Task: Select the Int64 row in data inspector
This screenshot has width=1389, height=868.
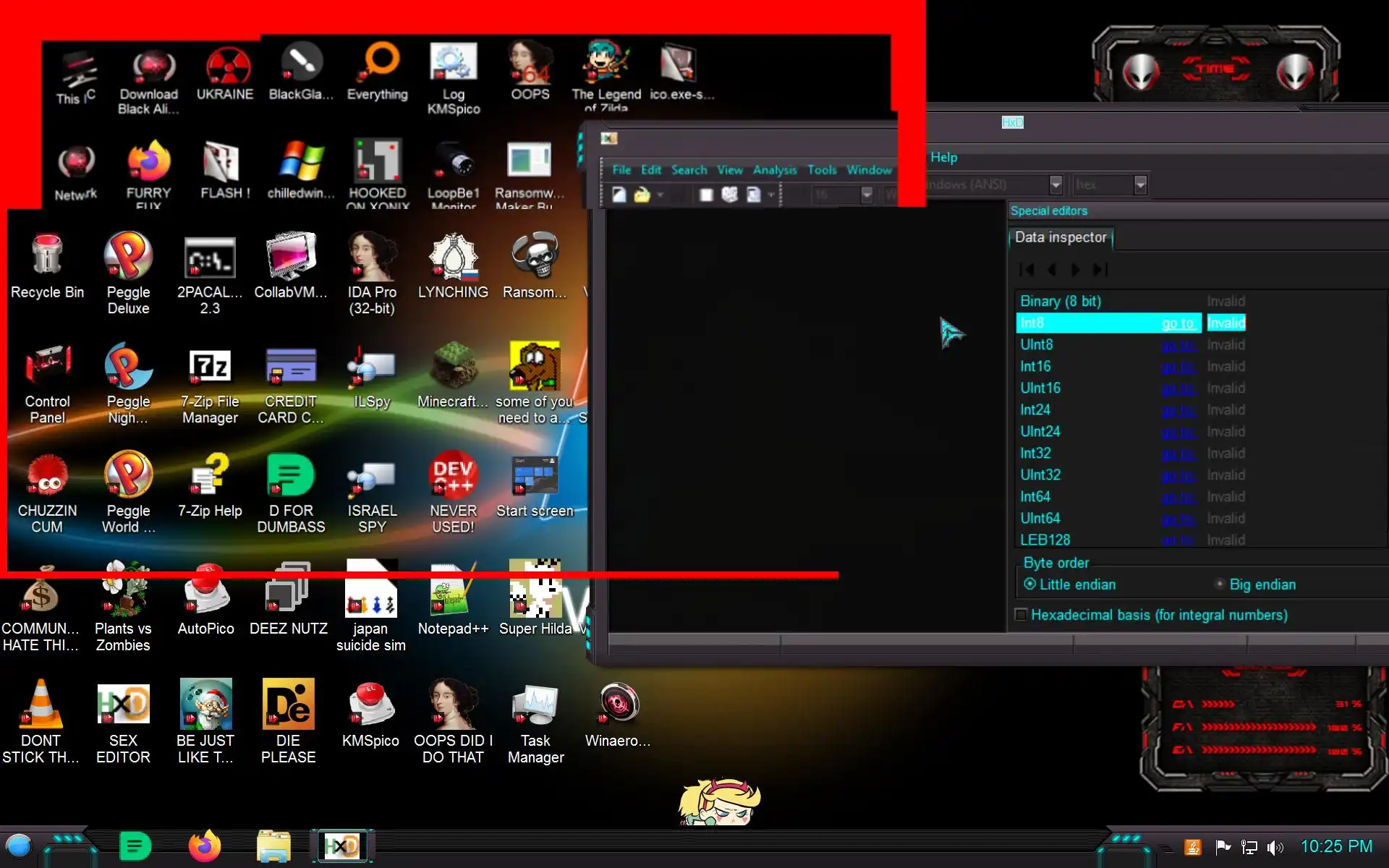Action: pyautogui.click(x=1035, y=497)
